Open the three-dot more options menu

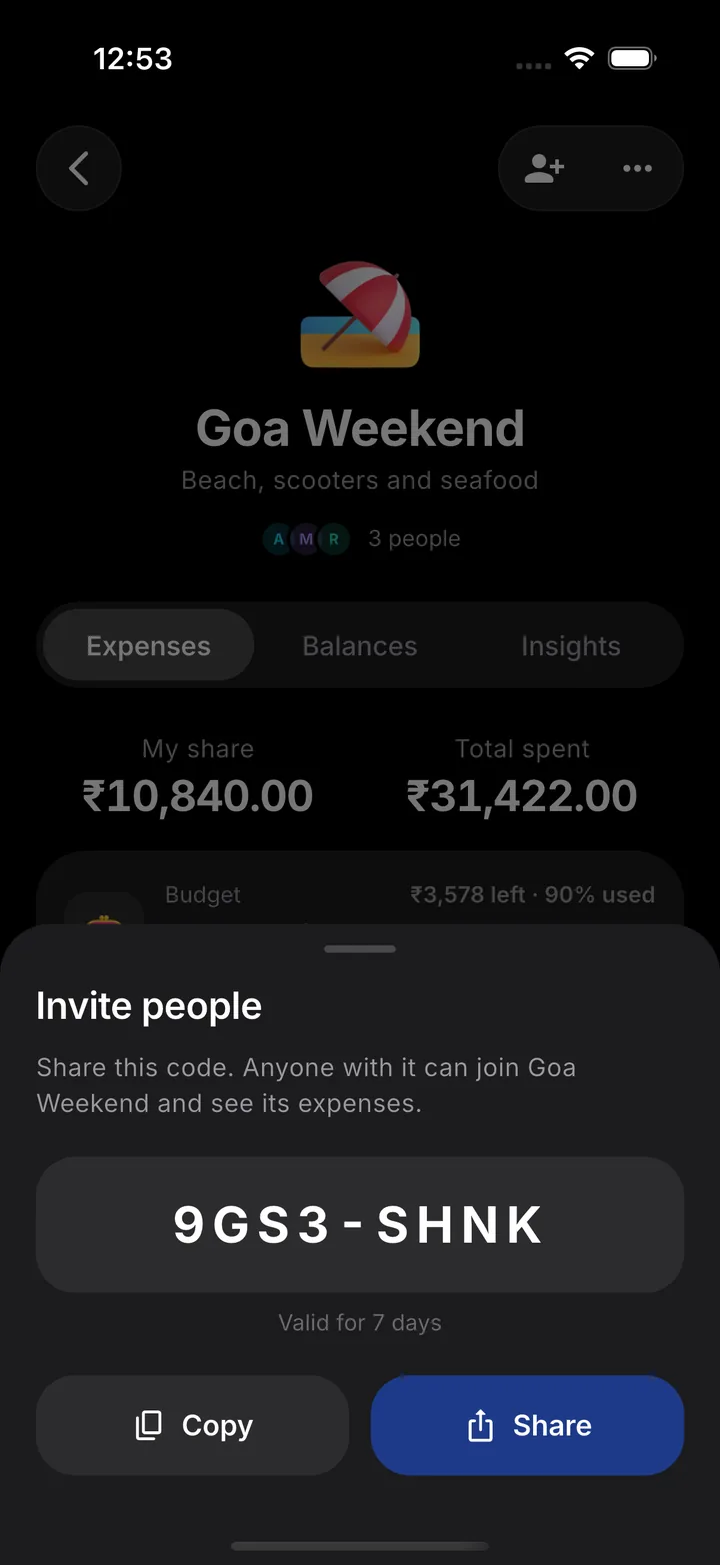pyautogui.click(x=637, y=168)
